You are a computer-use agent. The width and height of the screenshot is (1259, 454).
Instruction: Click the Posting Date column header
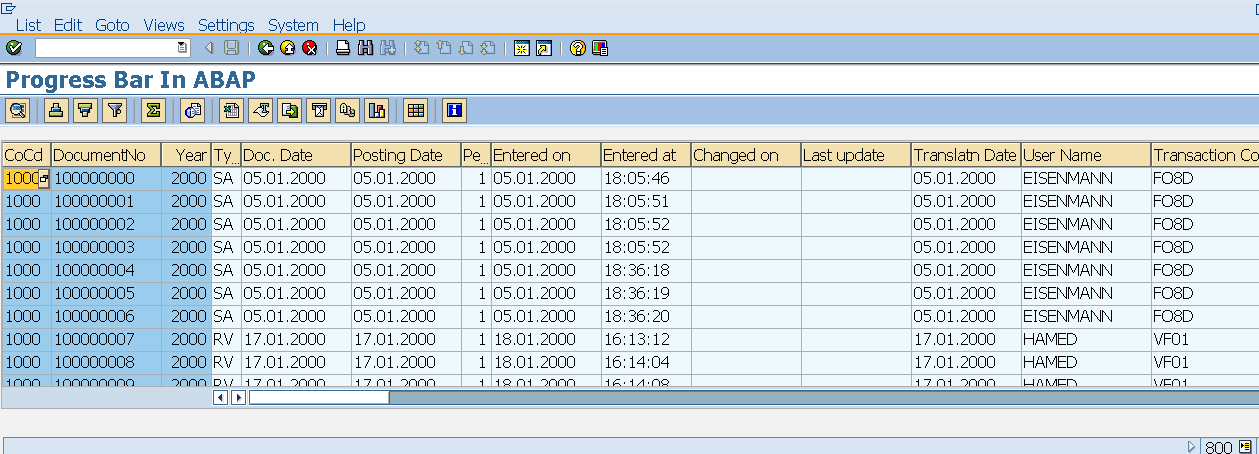click(397, 155)
